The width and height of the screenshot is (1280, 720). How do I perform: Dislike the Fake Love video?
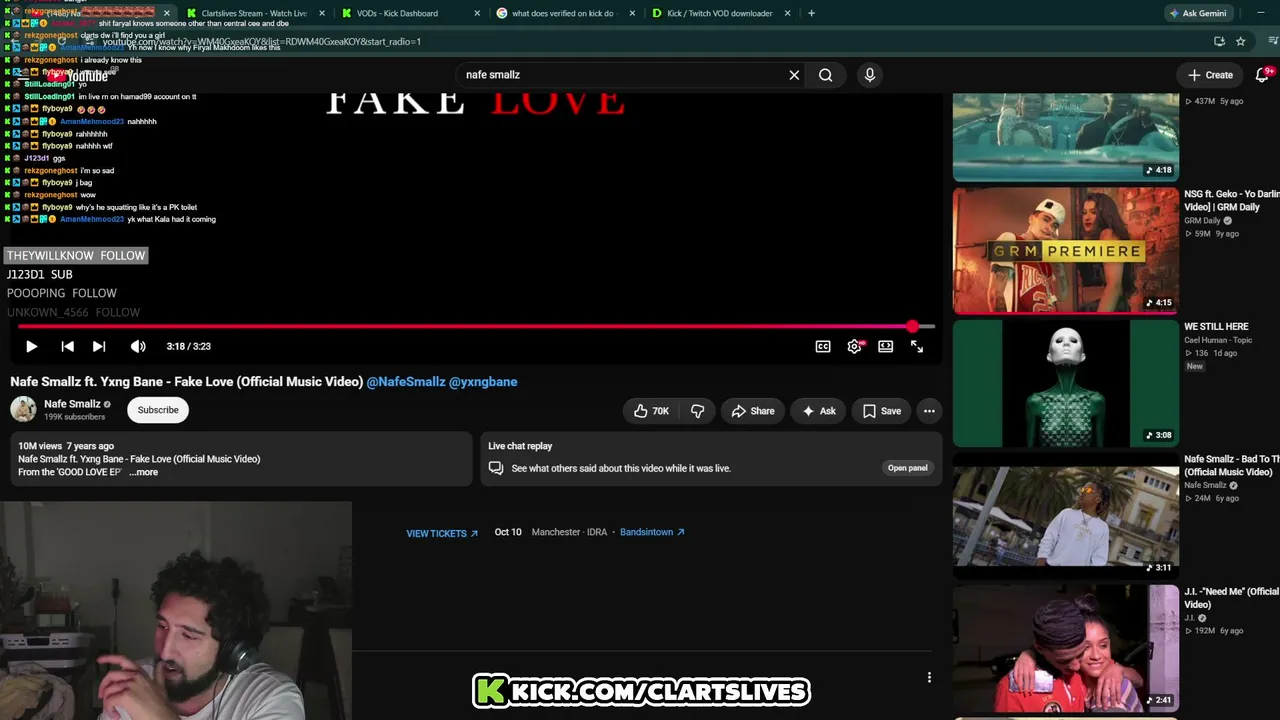pyautogui.click(x=697, y=411)
